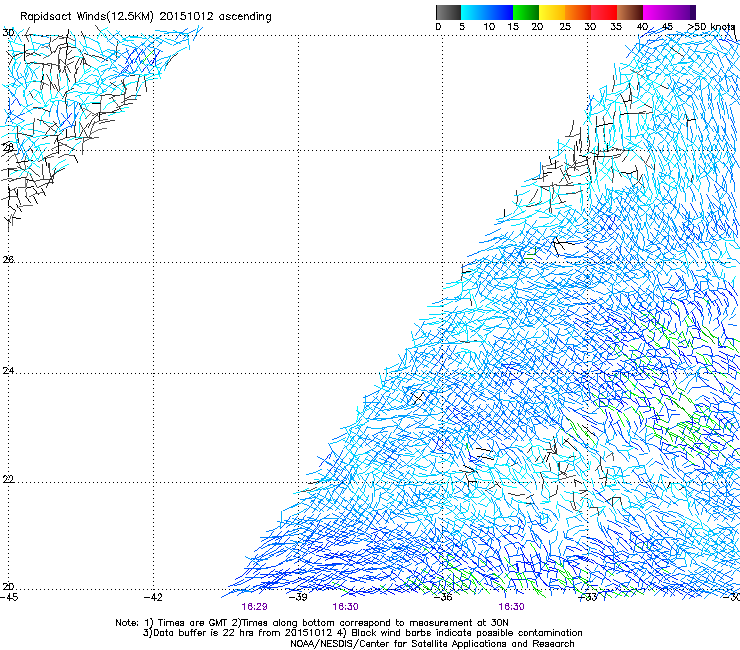Select the longitude axis label '-36'
Screen dimensions: 740x650
(443, 597)
